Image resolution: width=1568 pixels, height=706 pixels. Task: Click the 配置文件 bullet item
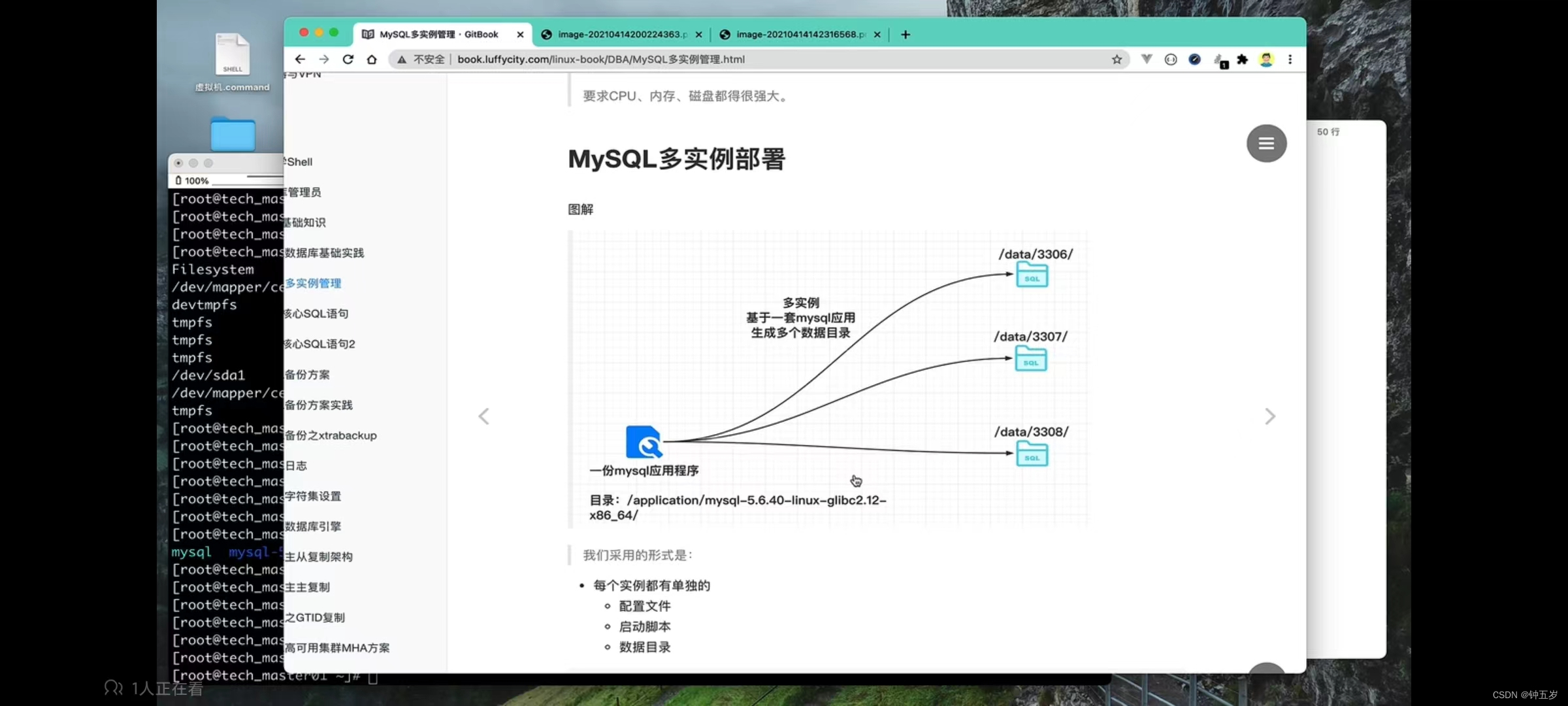tap(645, 606)
